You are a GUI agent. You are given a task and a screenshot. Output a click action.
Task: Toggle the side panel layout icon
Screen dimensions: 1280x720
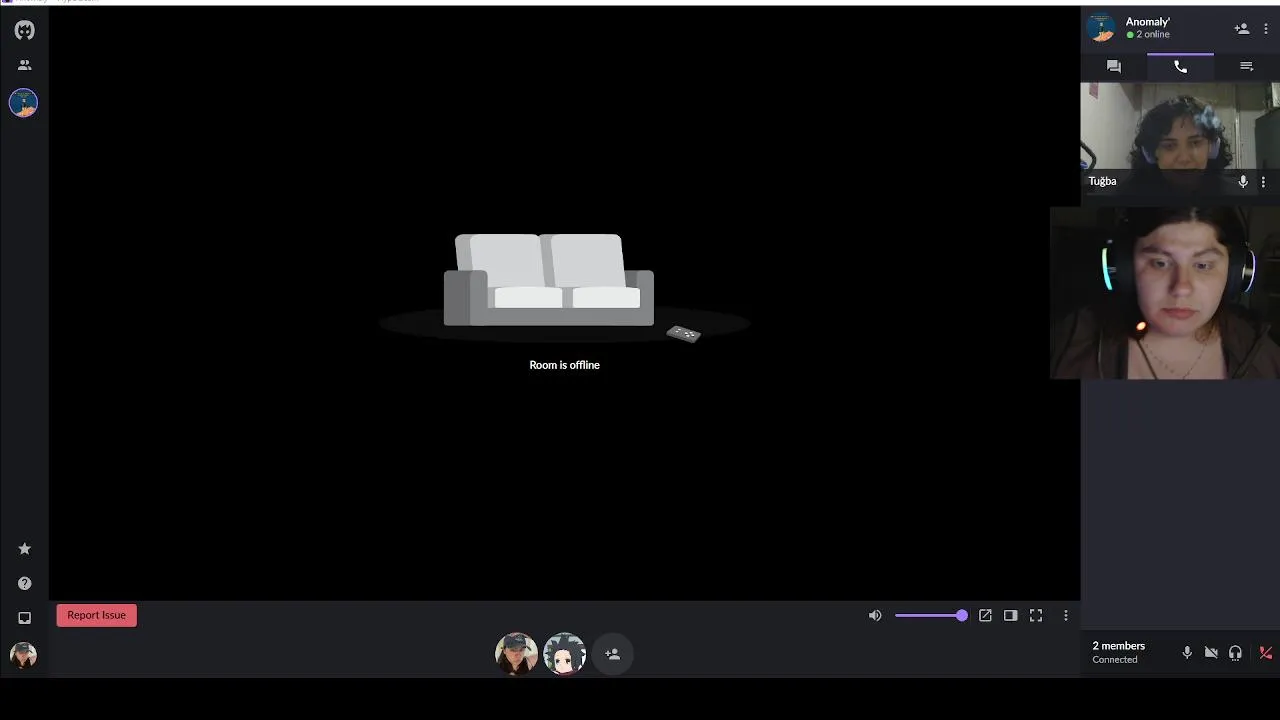pyautogui.click(x=1011, y=616)
